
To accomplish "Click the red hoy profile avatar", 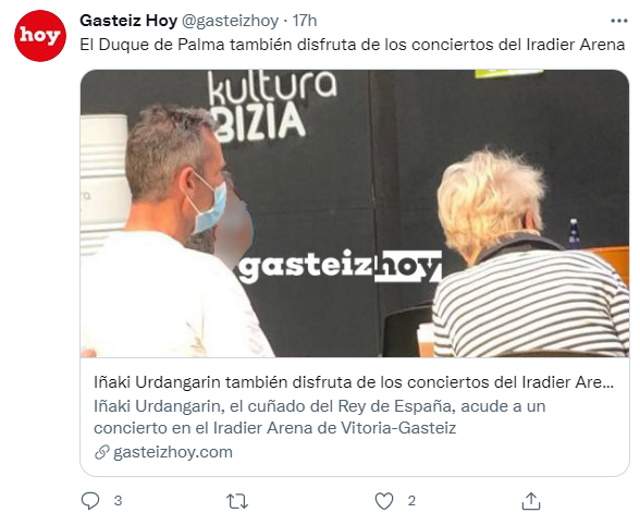I will (40, 36).
